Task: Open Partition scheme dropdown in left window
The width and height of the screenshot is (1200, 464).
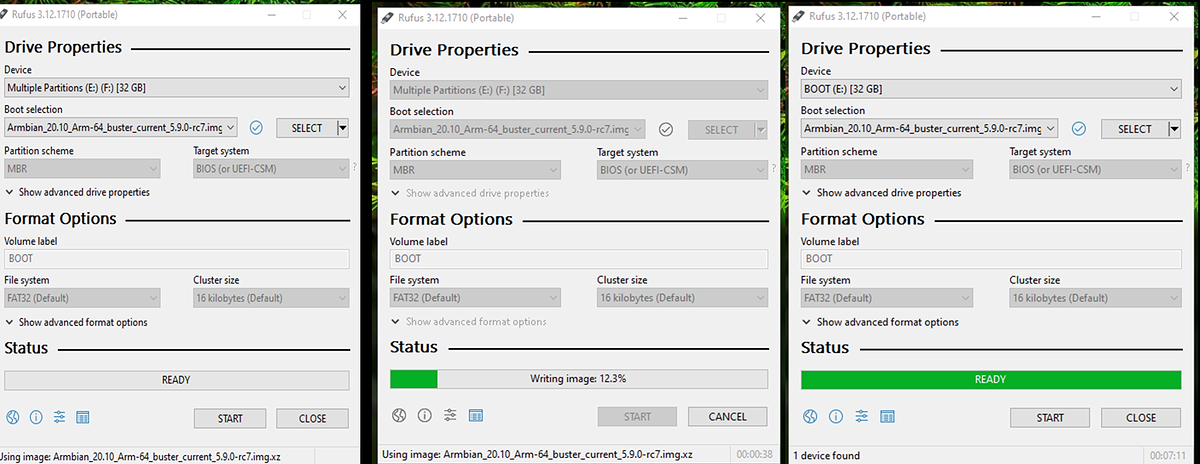Action: (82, 169)
